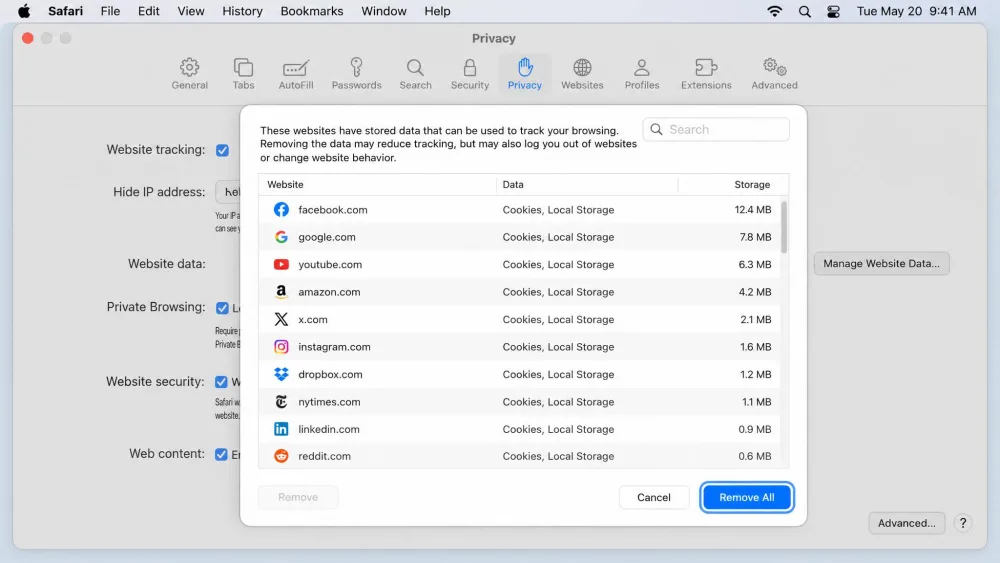Select the youtube.com row name

pyautogui.click(x=330, y=265)
